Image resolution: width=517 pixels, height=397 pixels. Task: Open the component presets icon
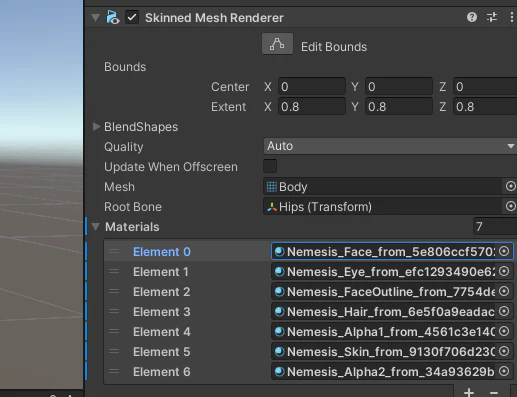tap(492, 17)
